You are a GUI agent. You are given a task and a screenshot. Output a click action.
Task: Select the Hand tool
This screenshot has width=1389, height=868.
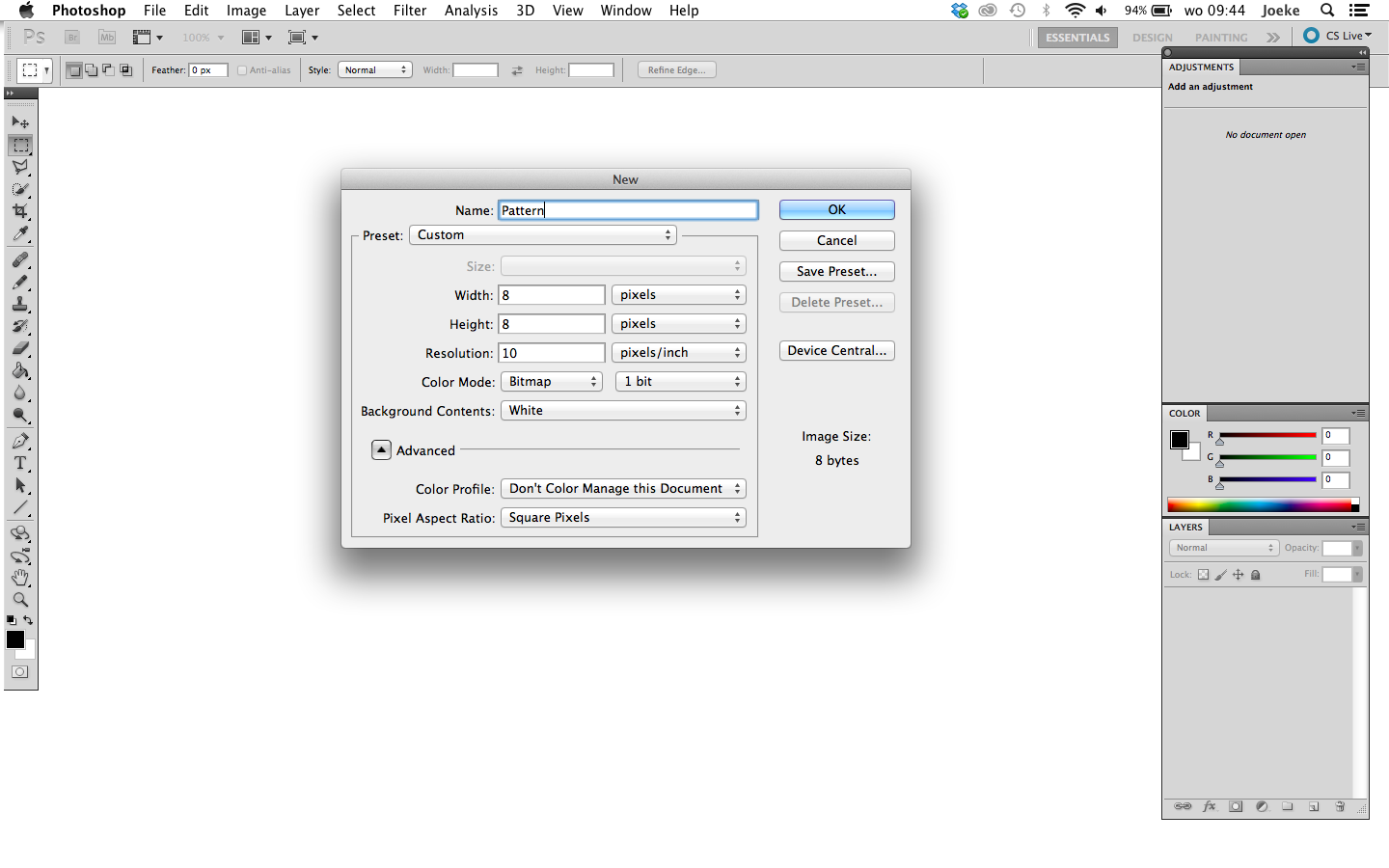pos(20,578)
